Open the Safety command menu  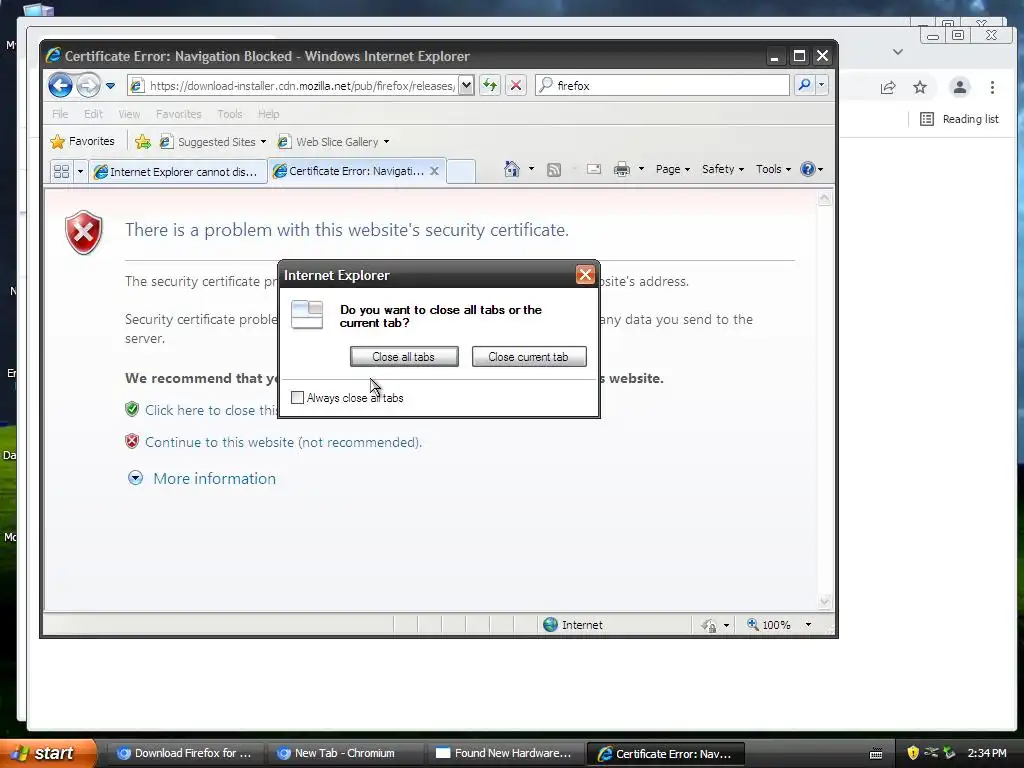tap(723, 169)
